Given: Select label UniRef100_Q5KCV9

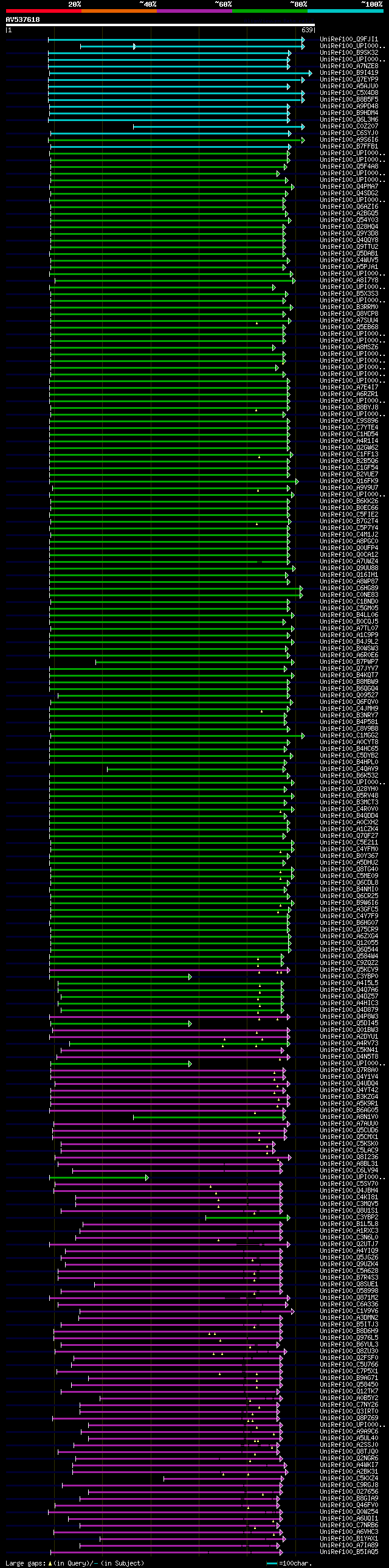Looking at the screenshot, I should (349, 970).
